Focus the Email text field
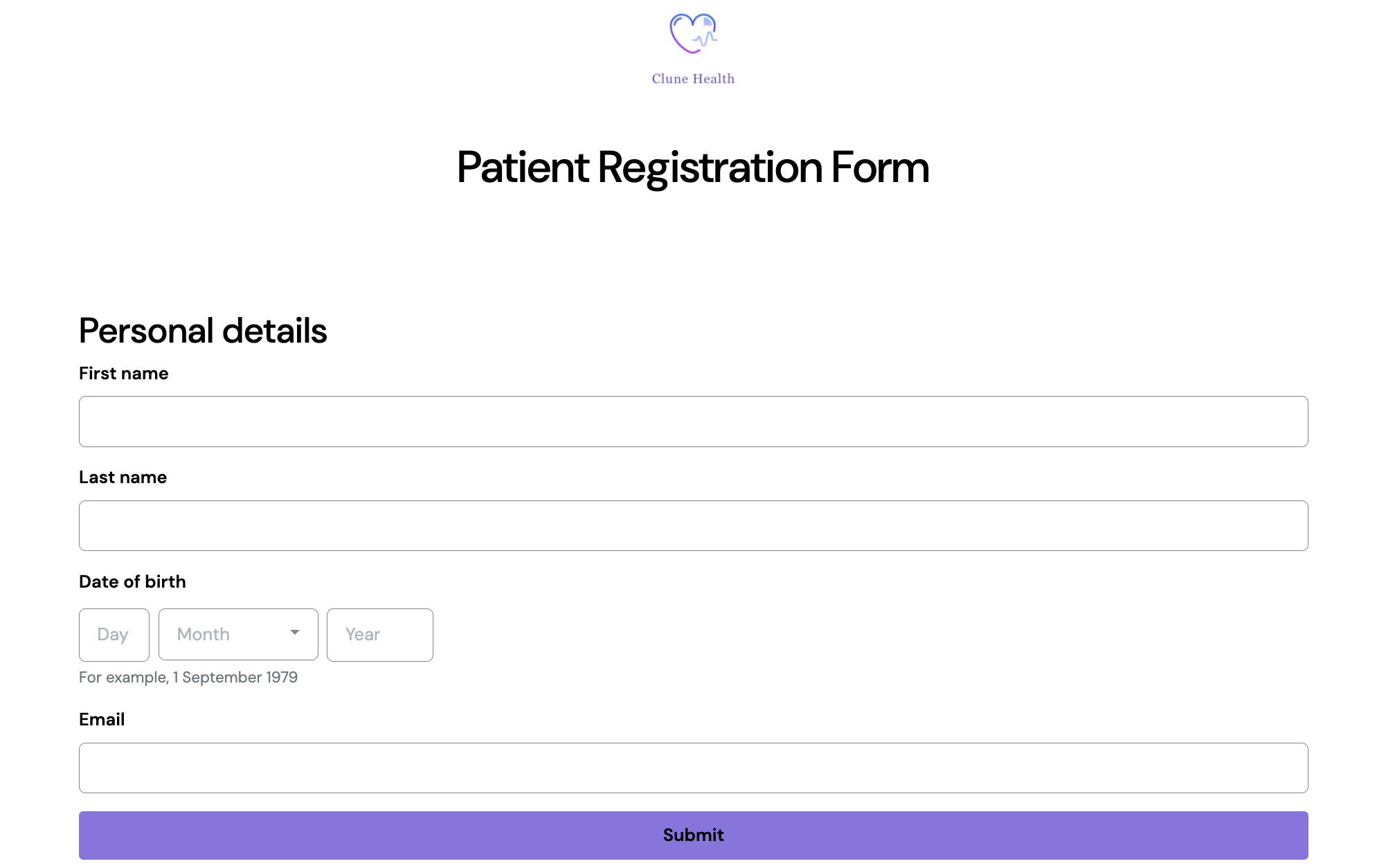 pos(693,768)
